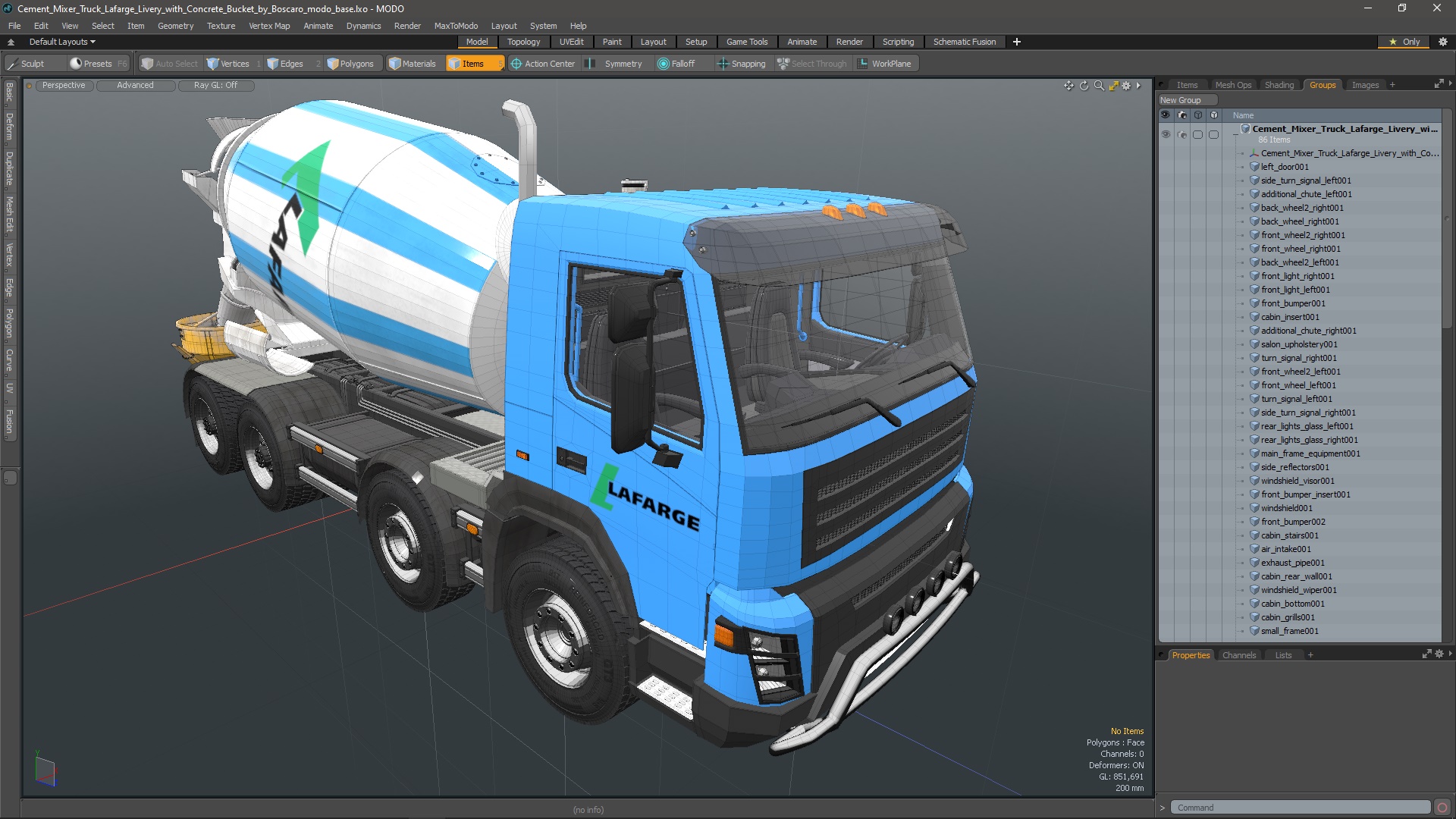Open the Geometry menu

coord(175,26)
